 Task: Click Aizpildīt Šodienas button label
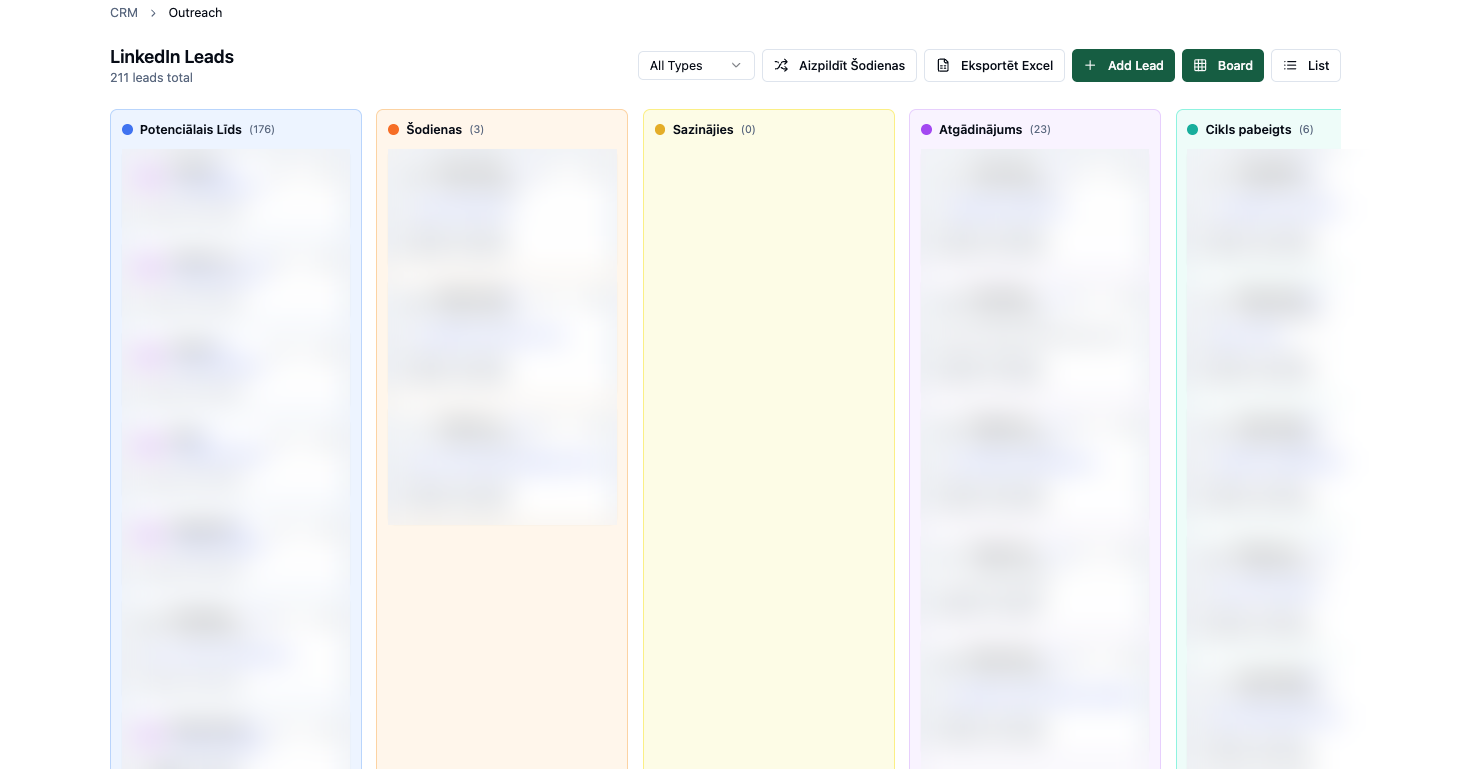point(852,65)
